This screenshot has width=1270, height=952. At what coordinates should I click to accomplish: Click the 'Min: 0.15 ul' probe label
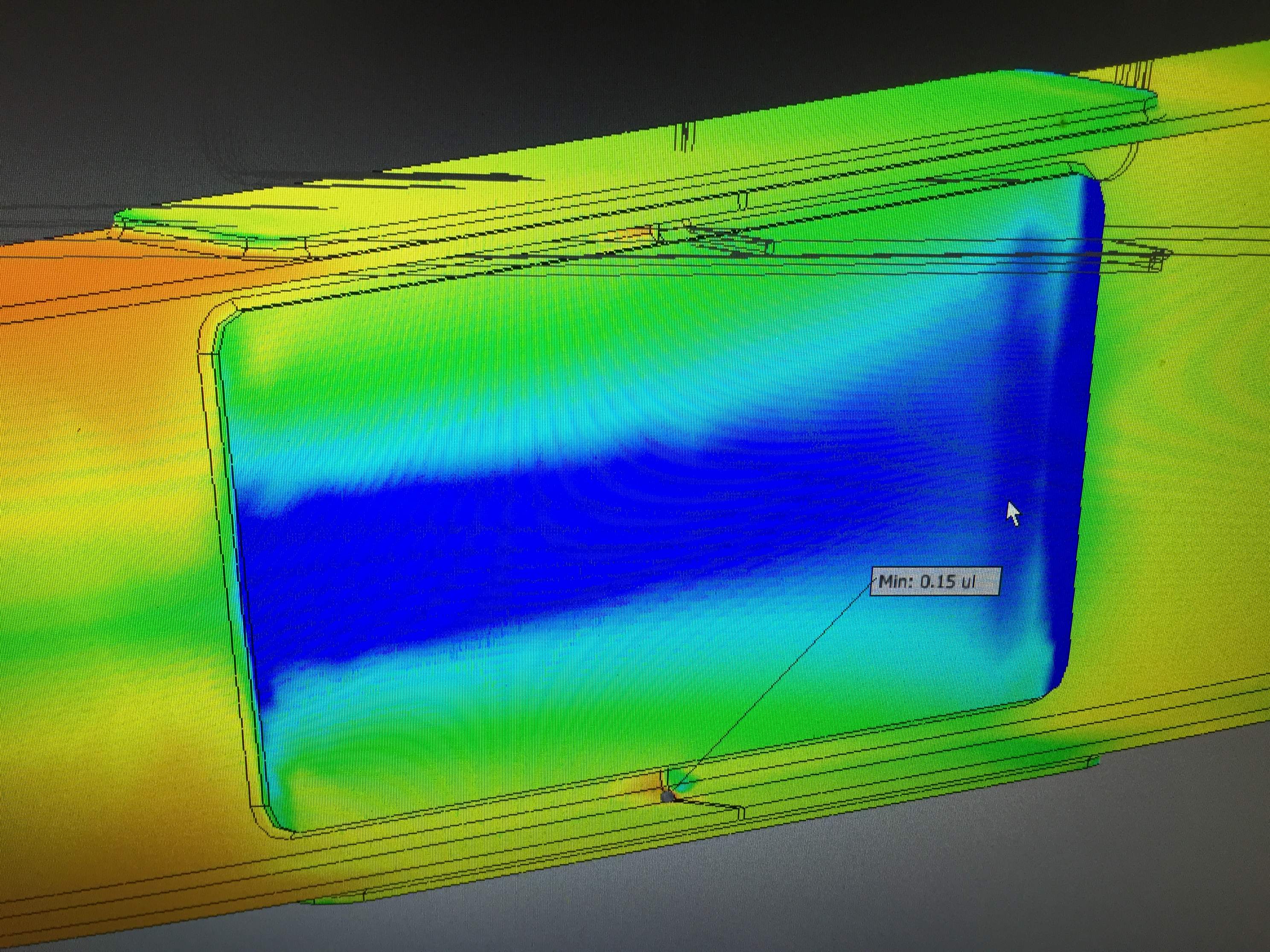click(934, 582)
